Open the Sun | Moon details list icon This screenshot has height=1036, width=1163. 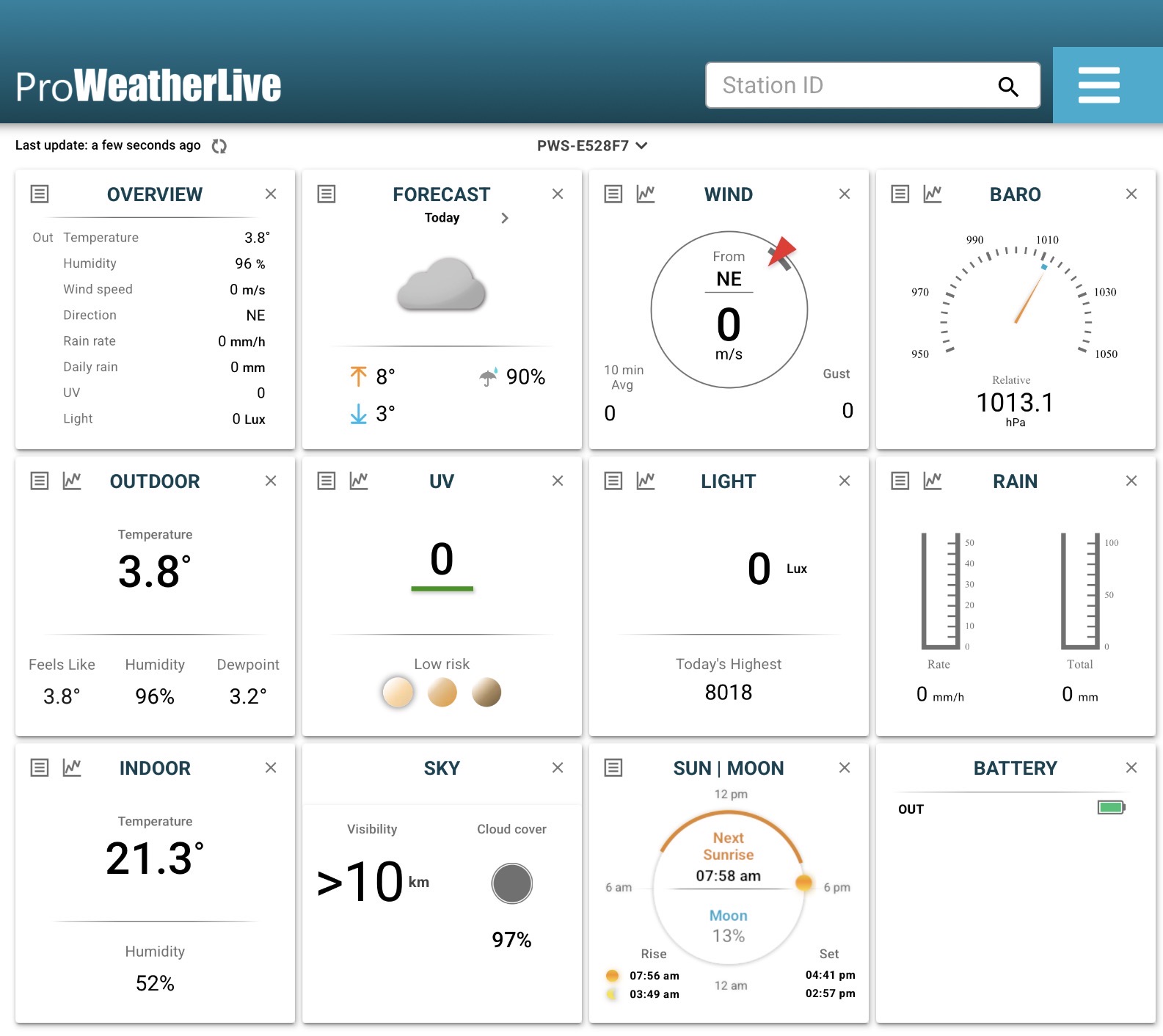(613, 767)
